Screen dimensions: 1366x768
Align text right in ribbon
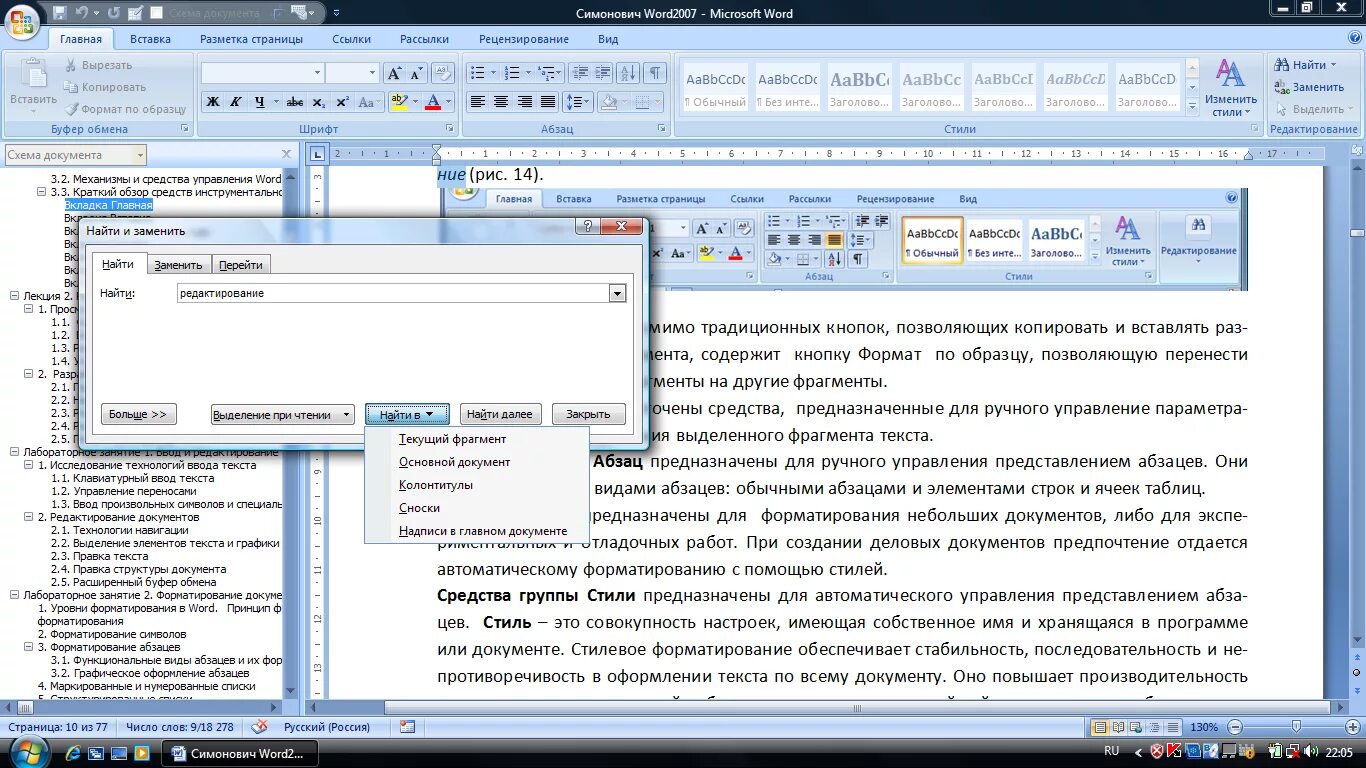pos(524,102)
